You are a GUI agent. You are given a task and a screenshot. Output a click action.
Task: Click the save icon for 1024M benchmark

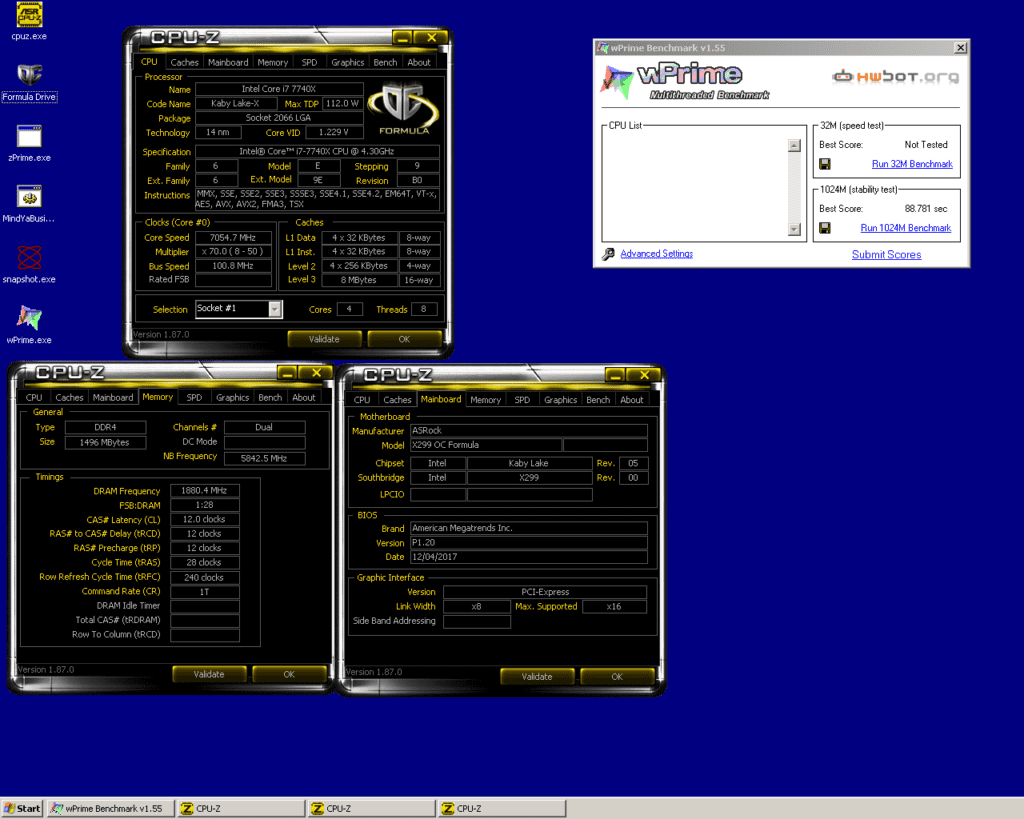coord(825,228)
